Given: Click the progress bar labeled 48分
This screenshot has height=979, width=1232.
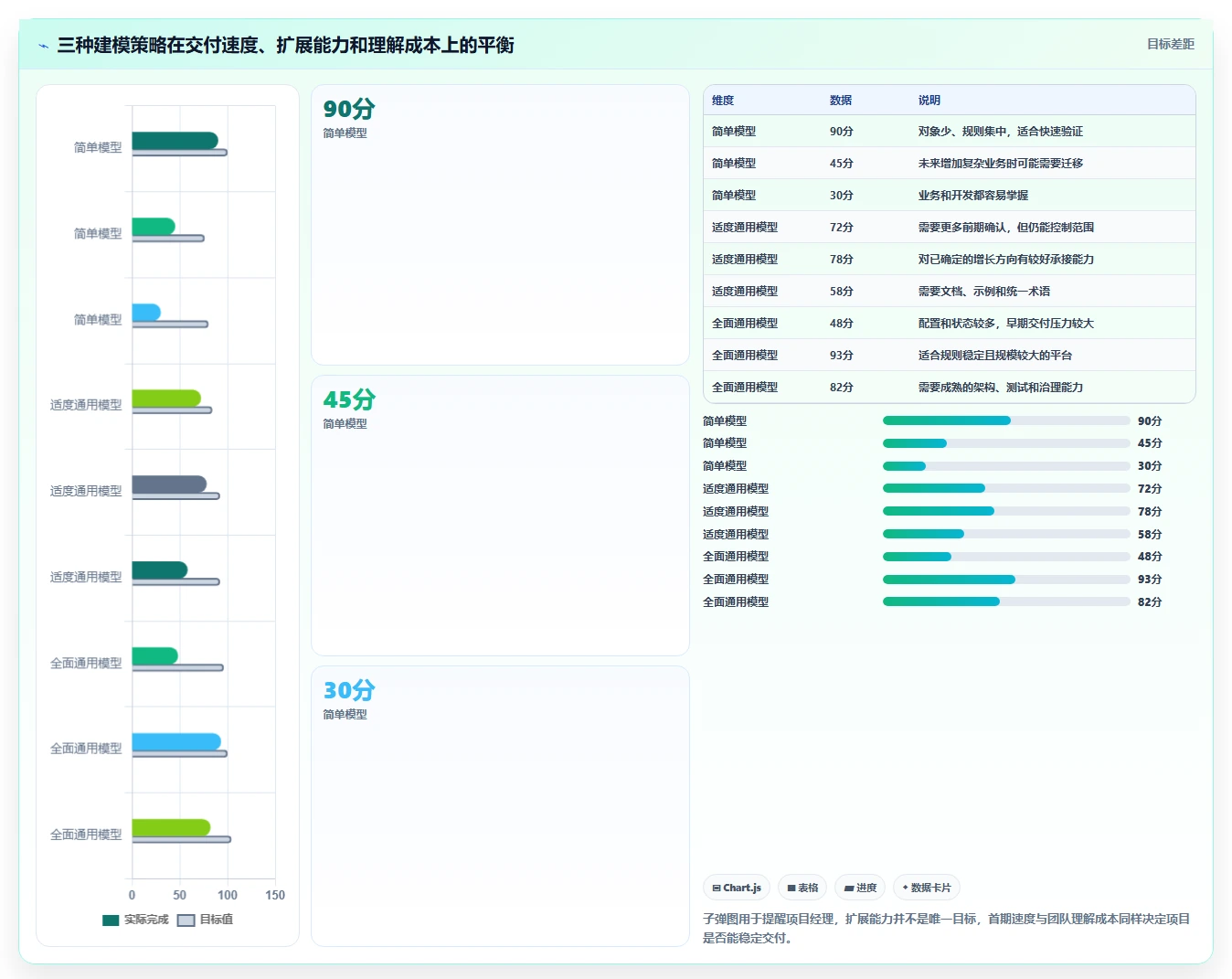Looking at the screenshot, I should tap(1006, 557).
